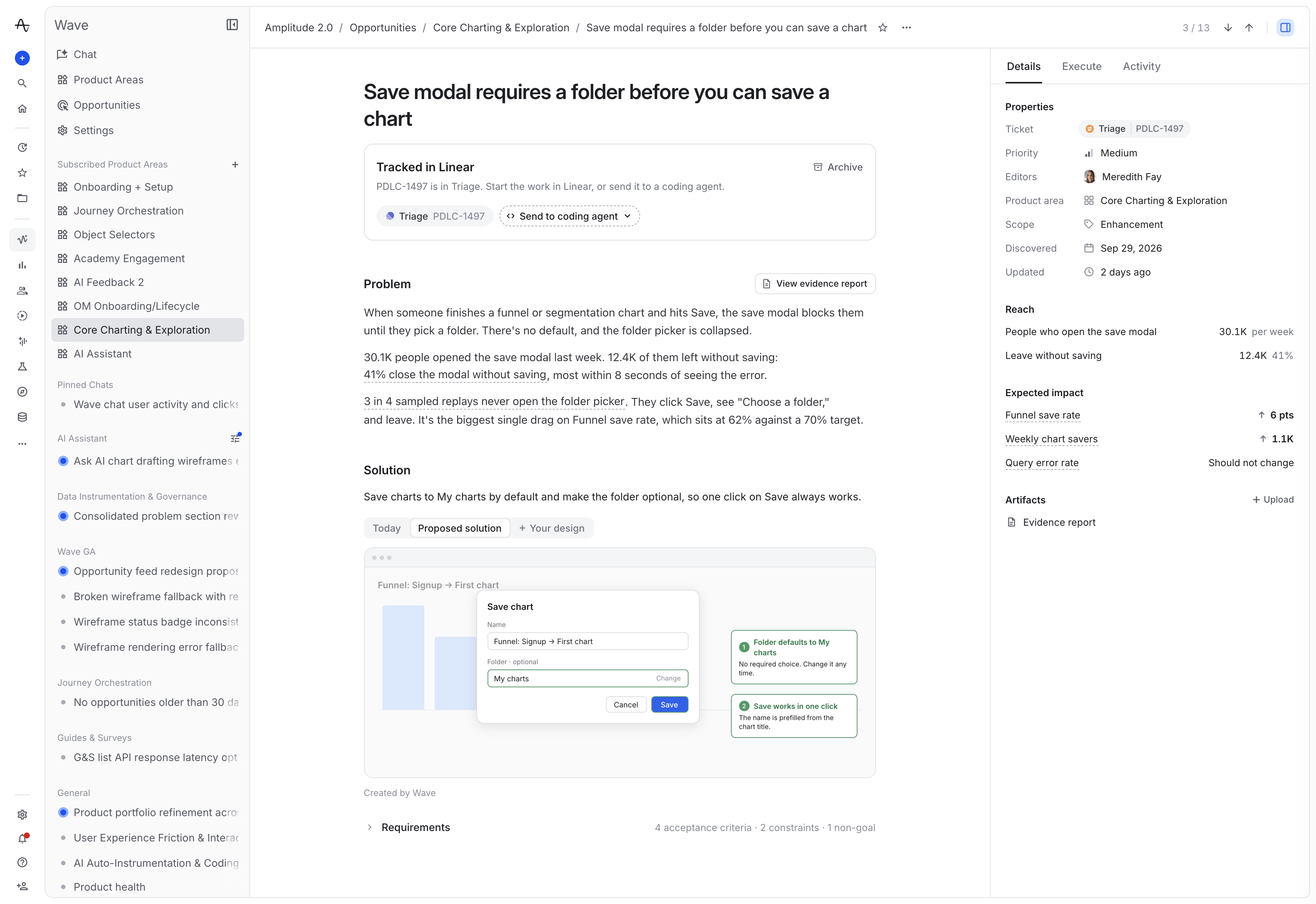
Task: Open Send to coding agent dropdown
Action: 569,216
